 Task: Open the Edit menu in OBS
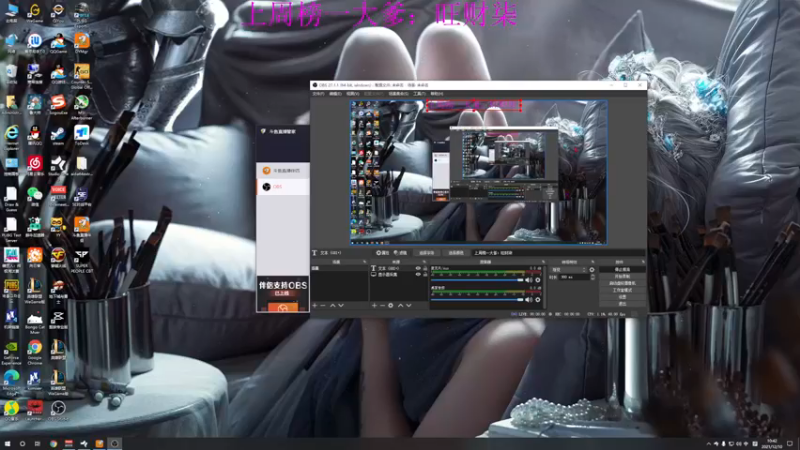[x=336, y=94]
